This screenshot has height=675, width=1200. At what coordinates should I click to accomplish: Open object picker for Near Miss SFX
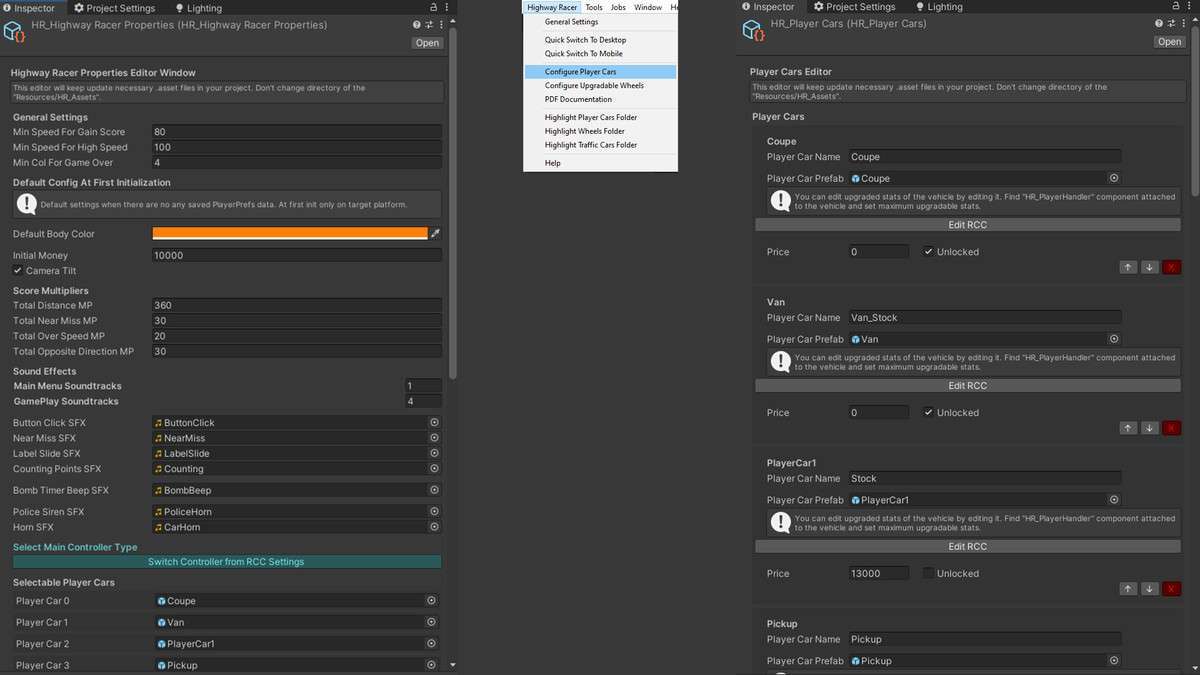(x=435, y=438)
